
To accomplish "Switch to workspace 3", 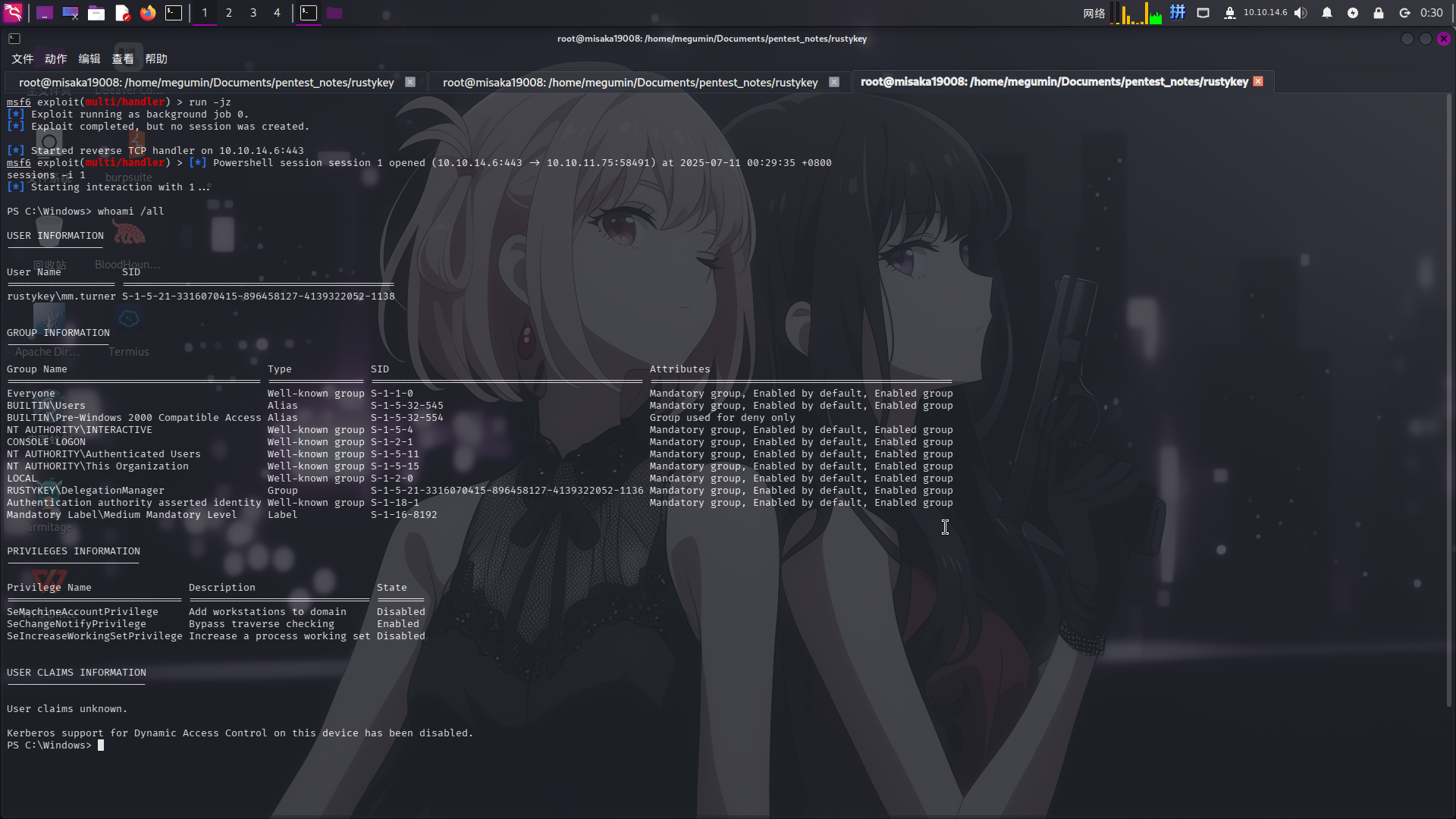I will (253, 13).
